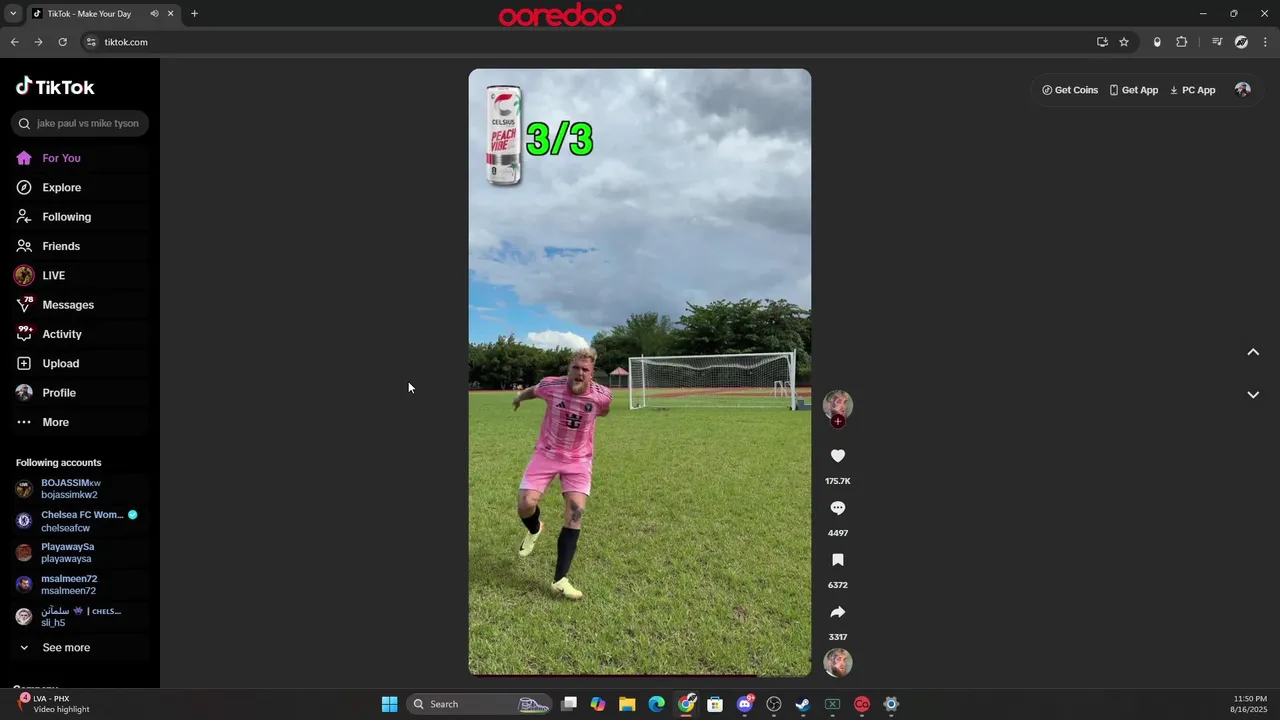1280x720 pixels.
Task: Like the video with heart icon
Action: (x=838, y=456)
